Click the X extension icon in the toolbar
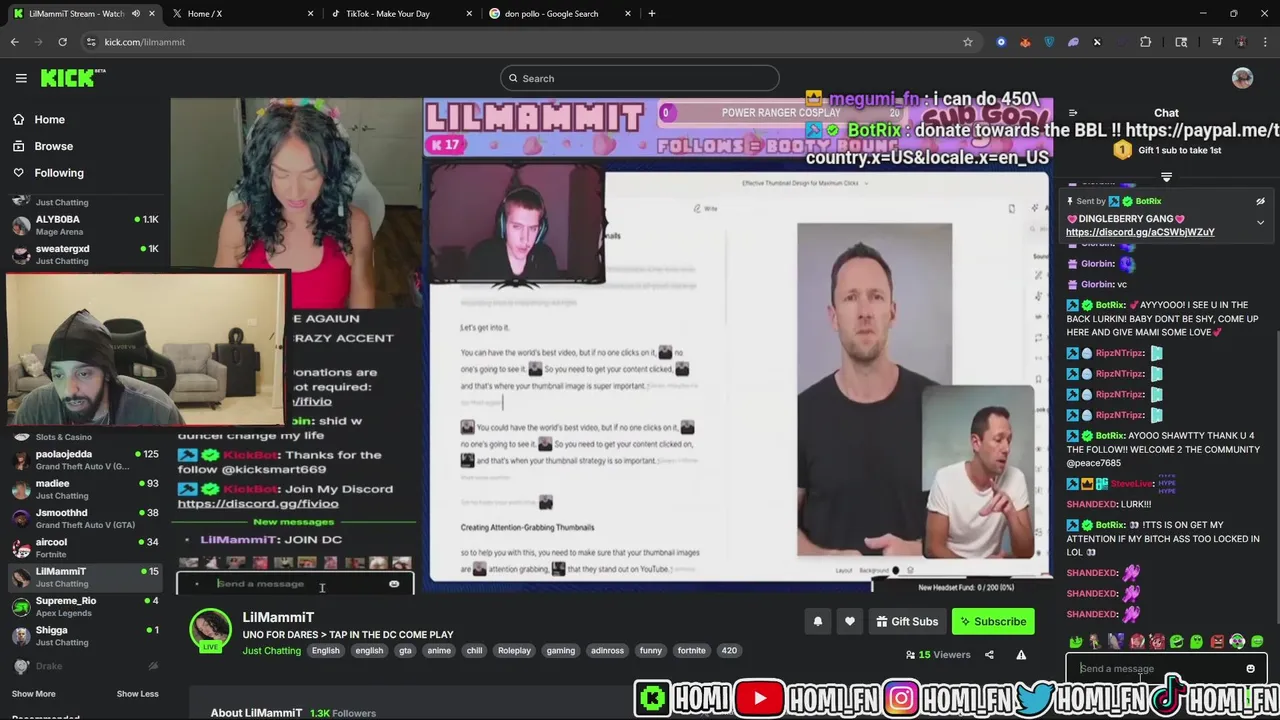 click(1097, 42)
